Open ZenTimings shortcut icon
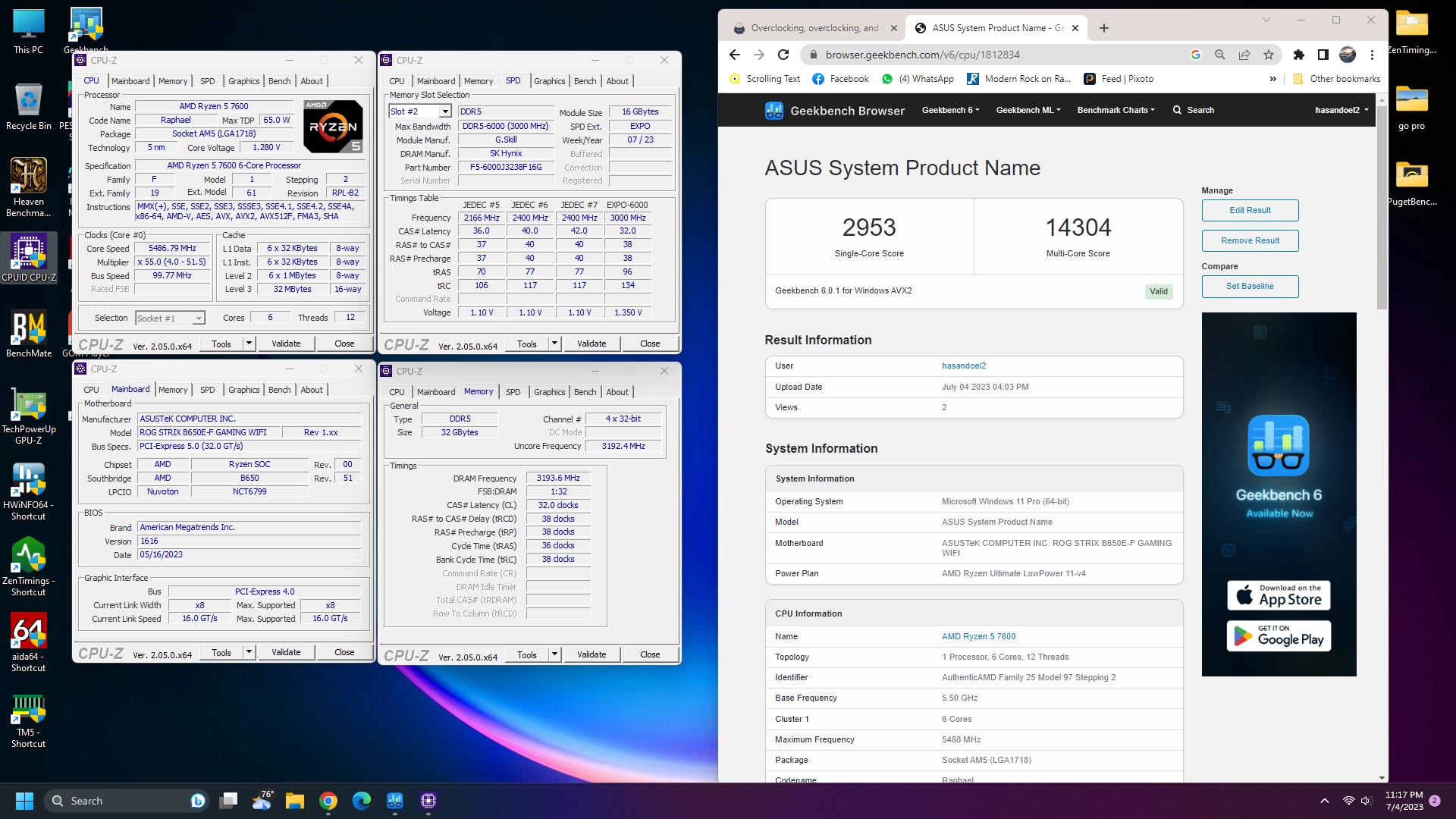The image size is (1456, 819). click(x=28, y=568)
